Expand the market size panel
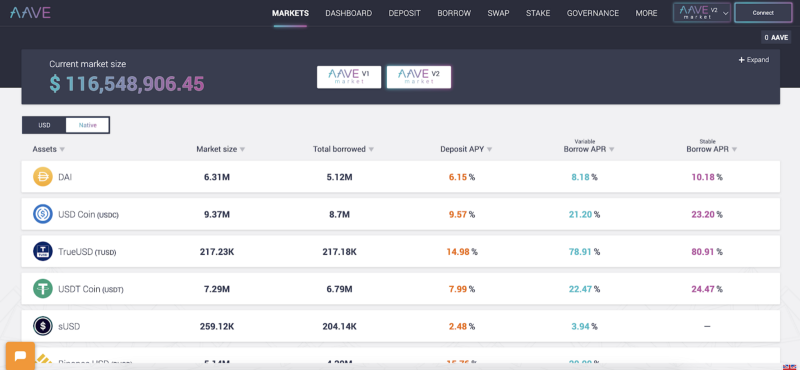The width and height of the screenshot is (800, 370). click(x=754, y=60)
